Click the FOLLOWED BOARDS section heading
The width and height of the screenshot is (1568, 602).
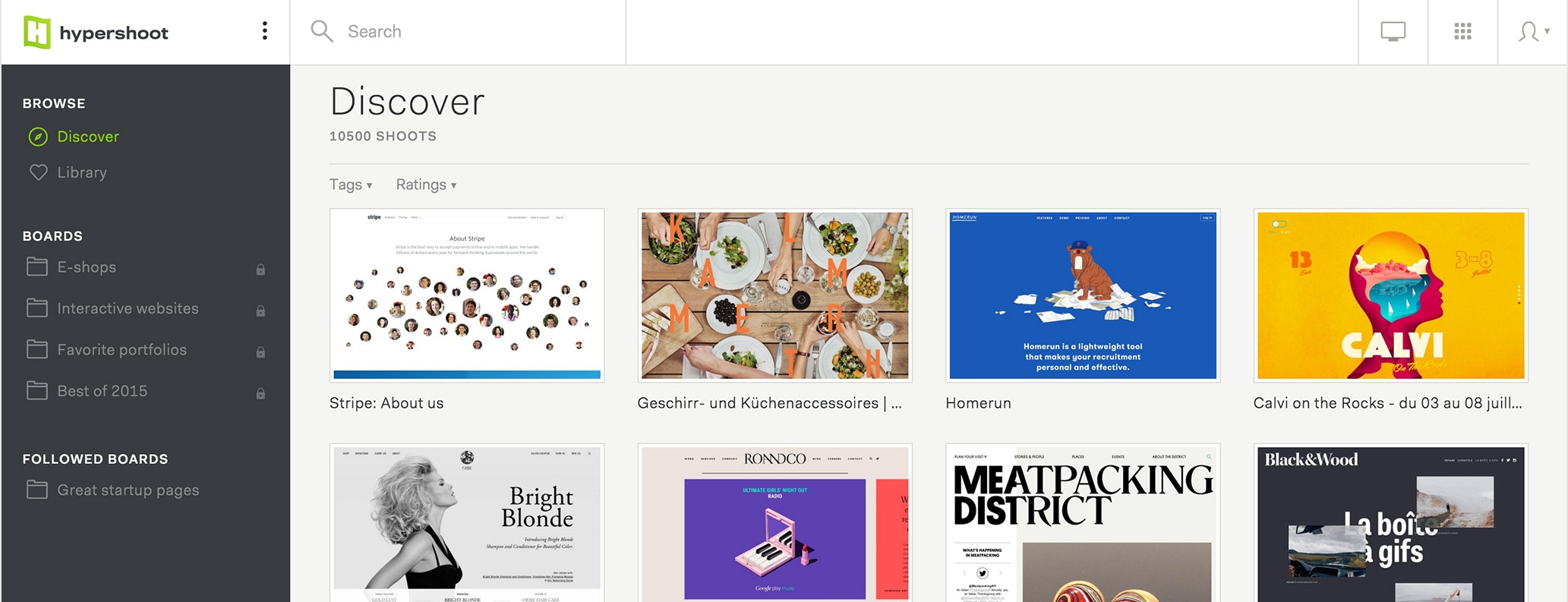click(x=95, y=459)
